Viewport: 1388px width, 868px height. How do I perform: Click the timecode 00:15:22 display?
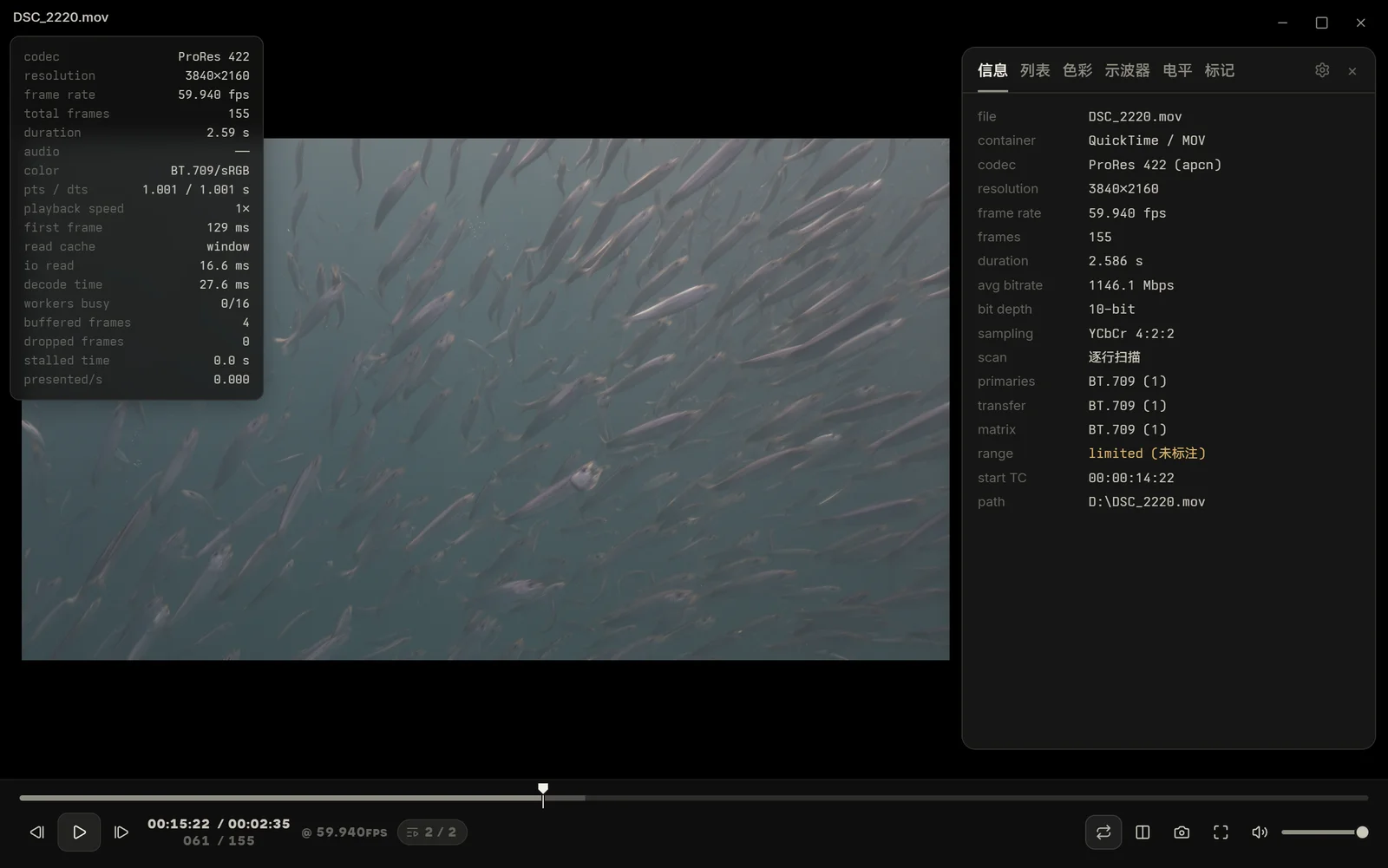pos(179,824)
